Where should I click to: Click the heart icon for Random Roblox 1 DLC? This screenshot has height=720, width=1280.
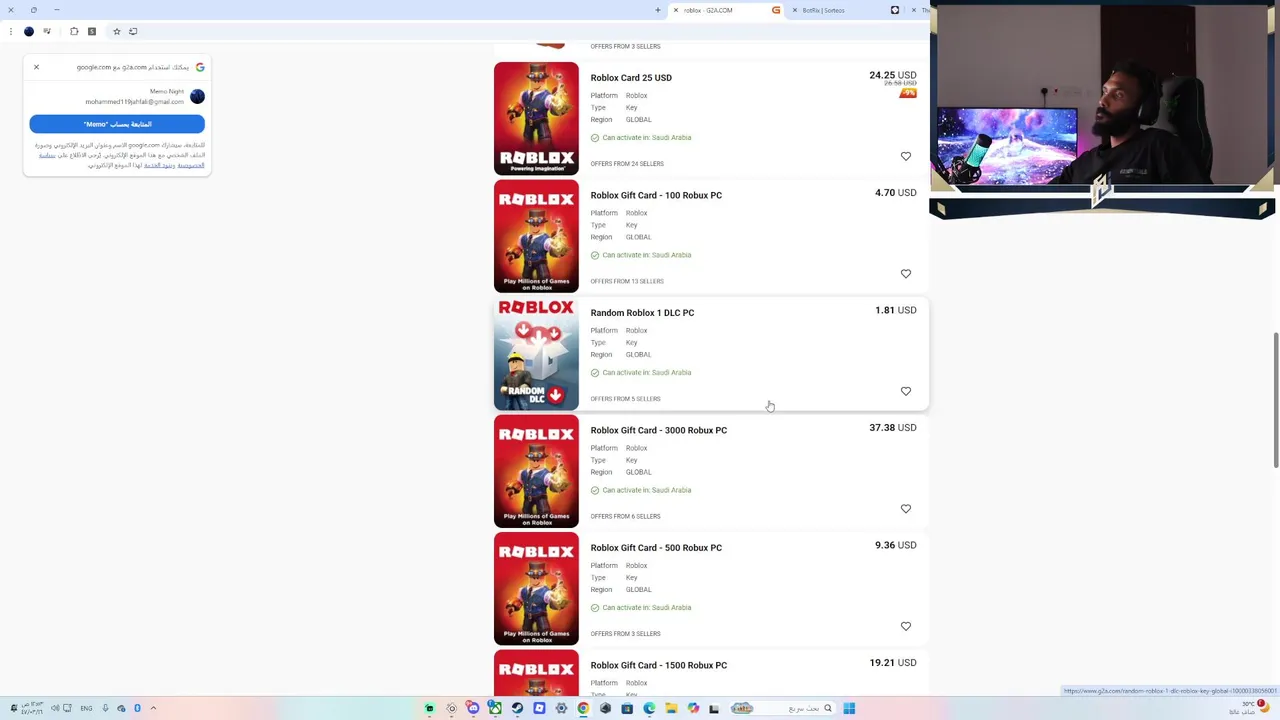906,391
